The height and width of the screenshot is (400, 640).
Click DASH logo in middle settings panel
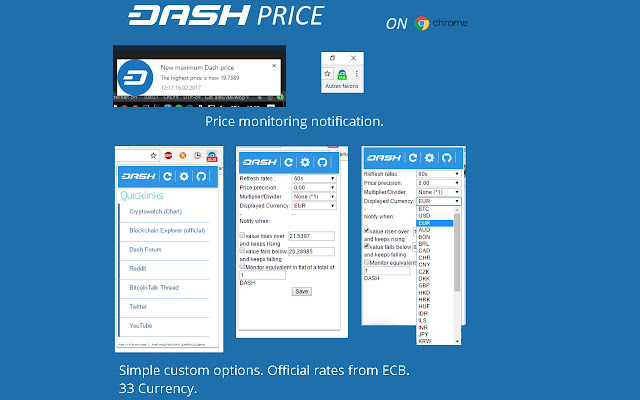coord(260,162)
